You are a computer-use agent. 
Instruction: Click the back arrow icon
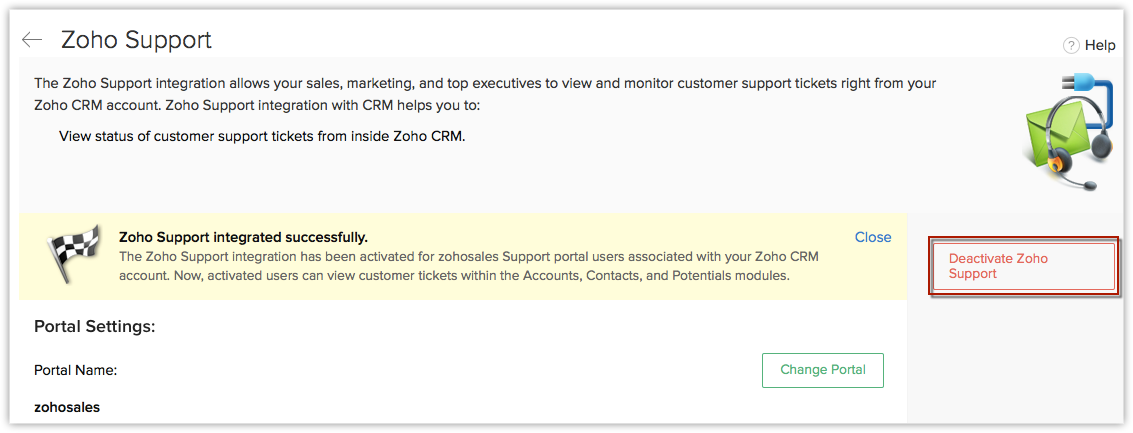pyautogui.click(x=32, y=40)
